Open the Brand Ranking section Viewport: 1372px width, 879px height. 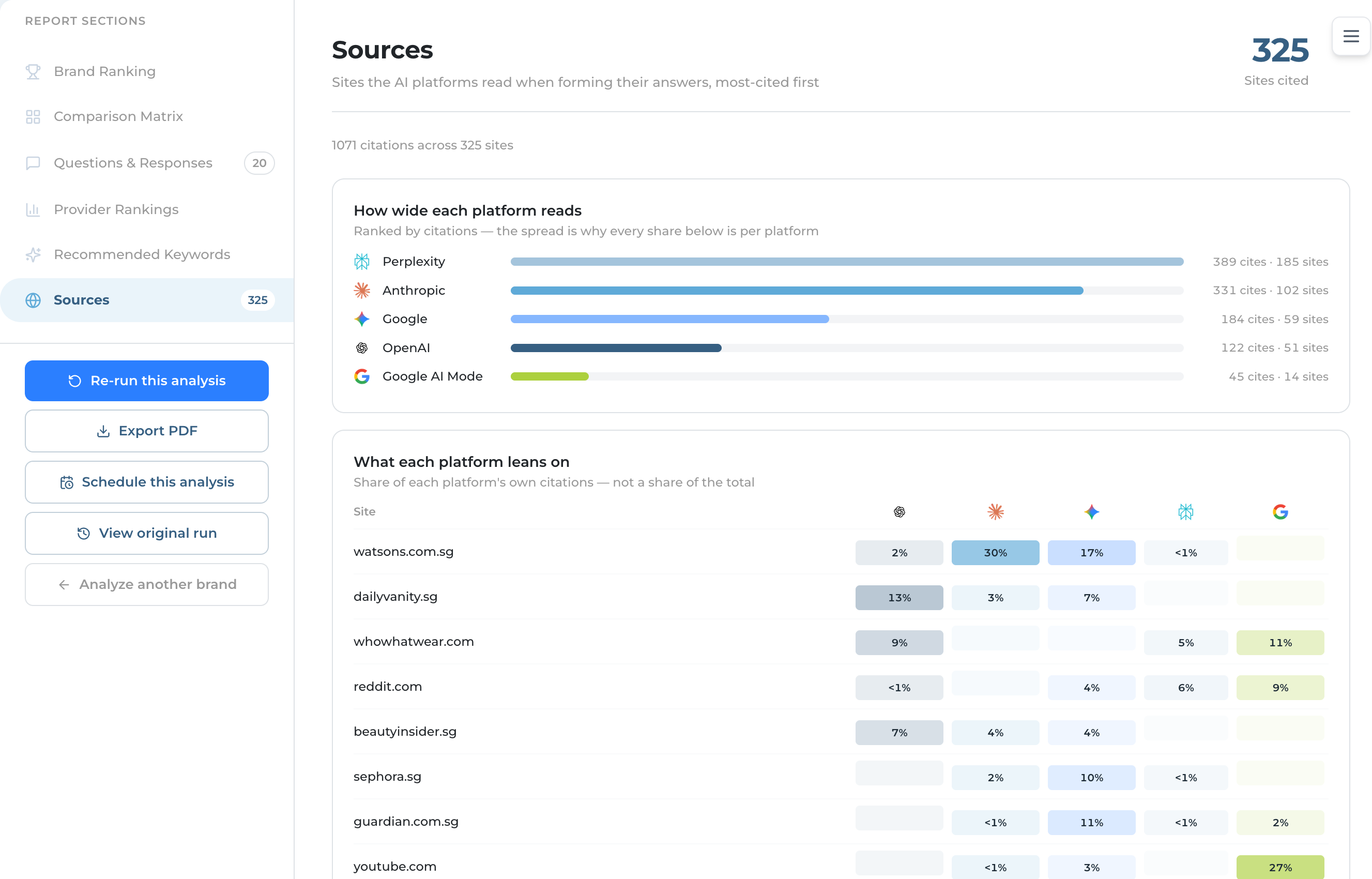[x=147, y=71]
